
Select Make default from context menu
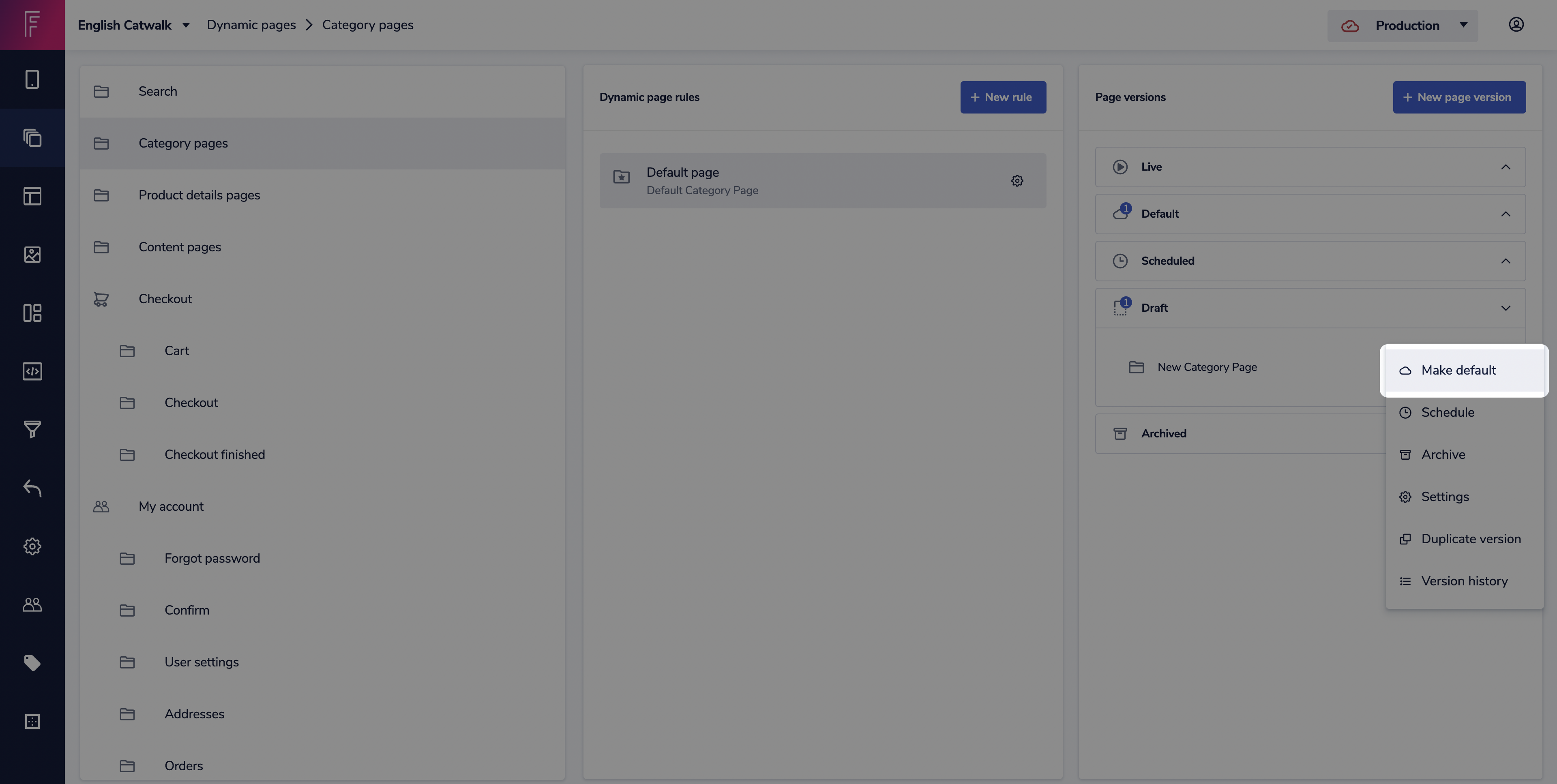(x=1458, y=371)
